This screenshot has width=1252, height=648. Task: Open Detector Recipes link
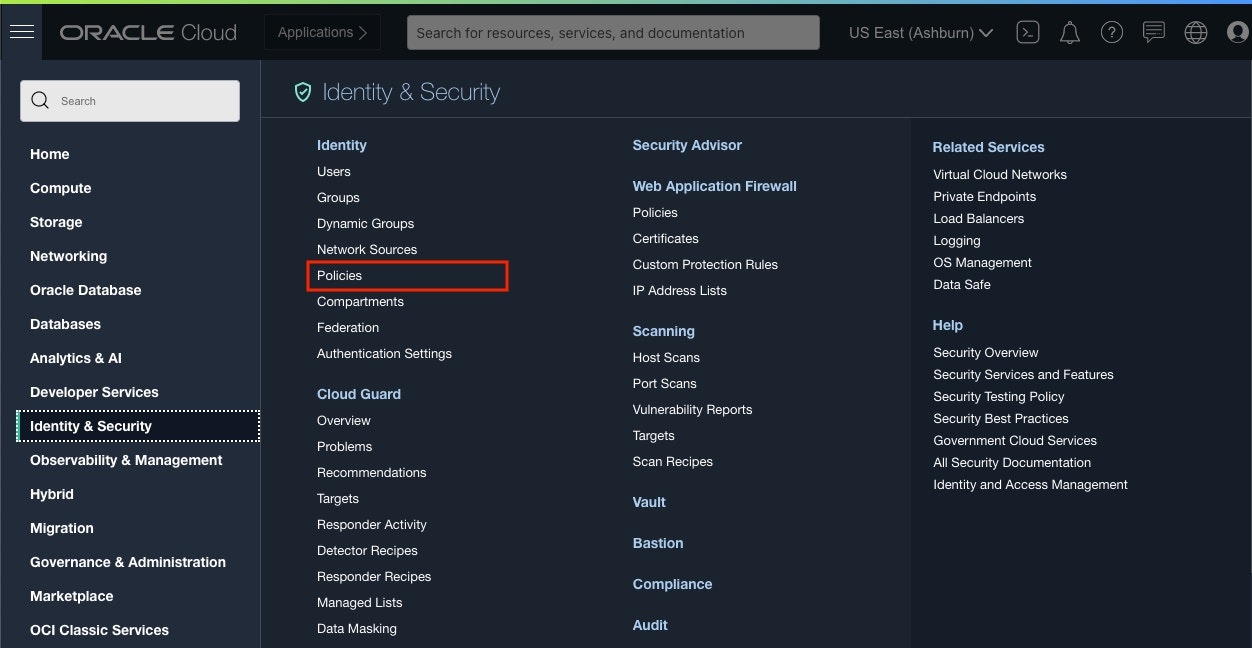tap(367, 551)
